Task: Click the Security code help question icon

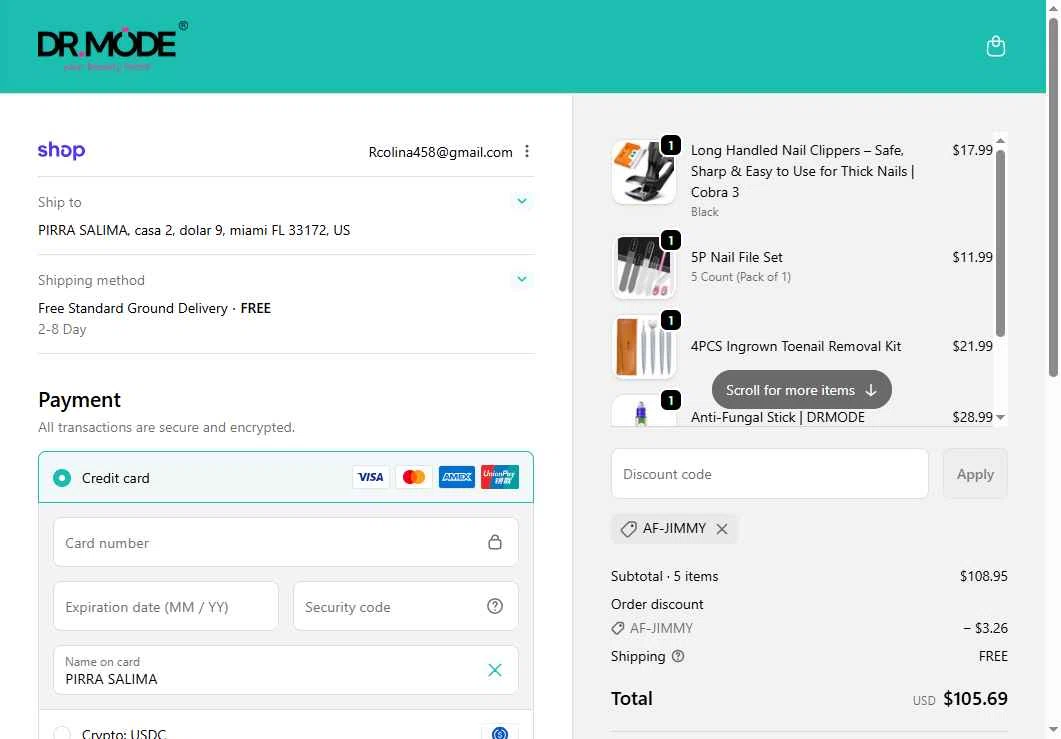Action: pyautogui.click(x=495, y=606)
